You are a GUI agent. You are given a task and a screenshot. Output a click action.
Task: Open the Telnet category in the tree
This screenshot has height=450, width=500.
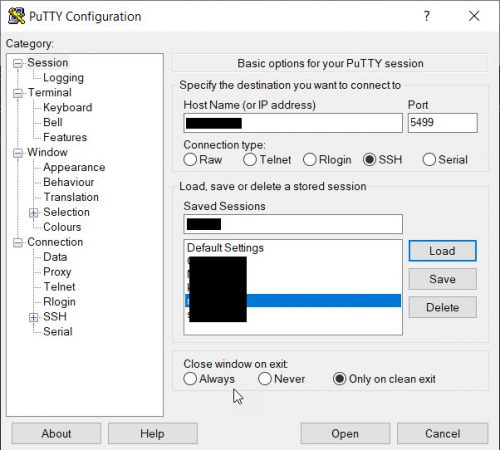pyautogui.click(x=59, y=287)
